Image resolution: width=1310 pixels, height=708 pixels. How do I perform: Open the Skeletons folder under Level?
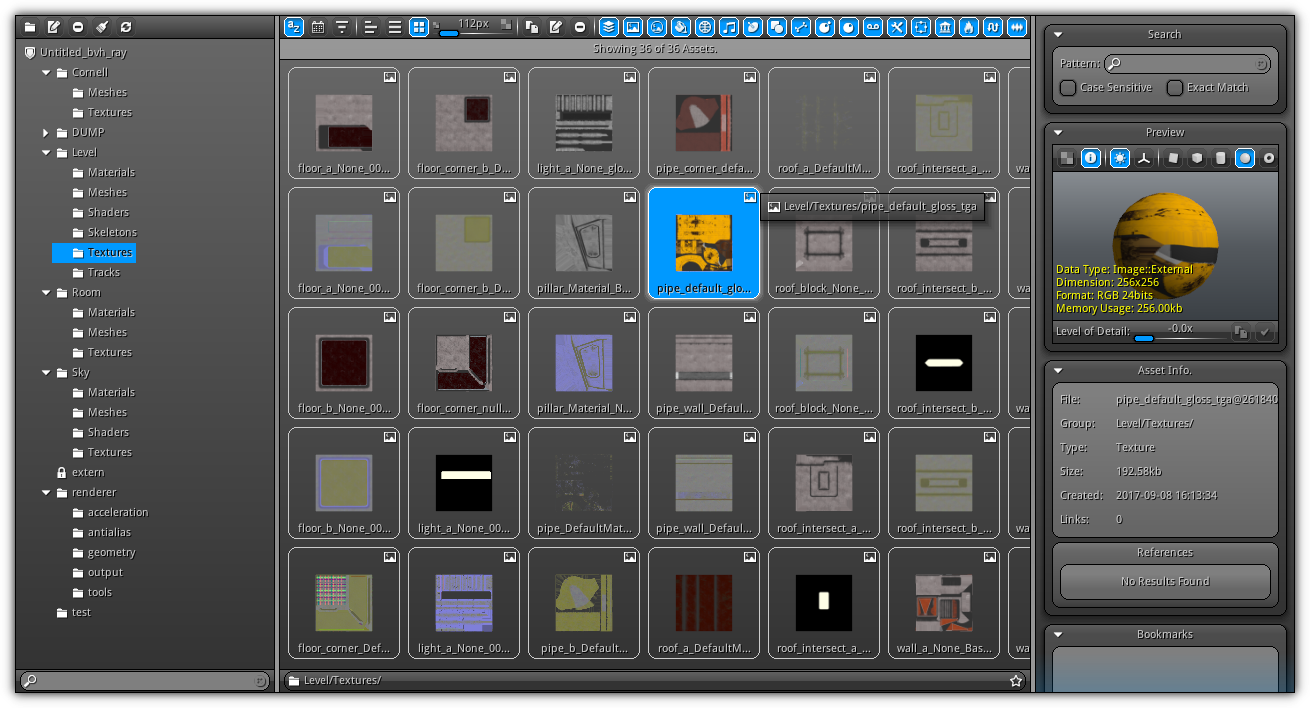pyautogui.click(x=104, y=232)
